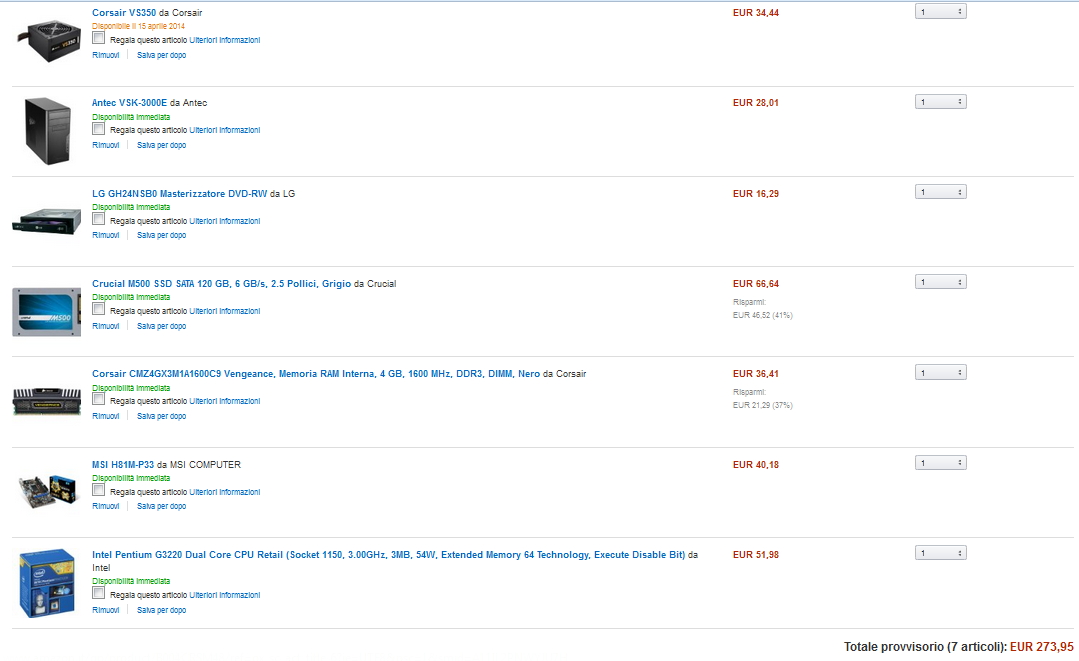The width and height of the screenshot is (1079, 661).
Task: Click Ulteriori informazioni for Antec VSK-3000E
Action: pyautogui.click(x=224, y=130)
